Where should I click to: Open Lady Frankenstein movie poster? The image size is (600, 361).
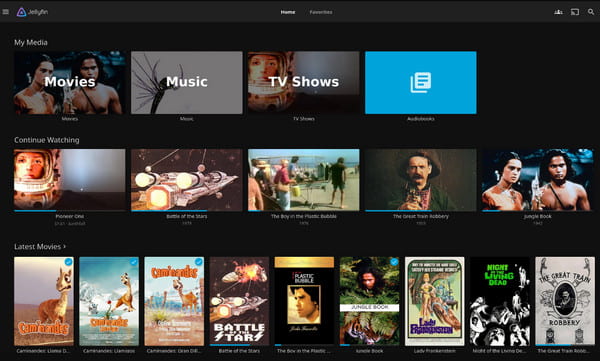point(435,301)
